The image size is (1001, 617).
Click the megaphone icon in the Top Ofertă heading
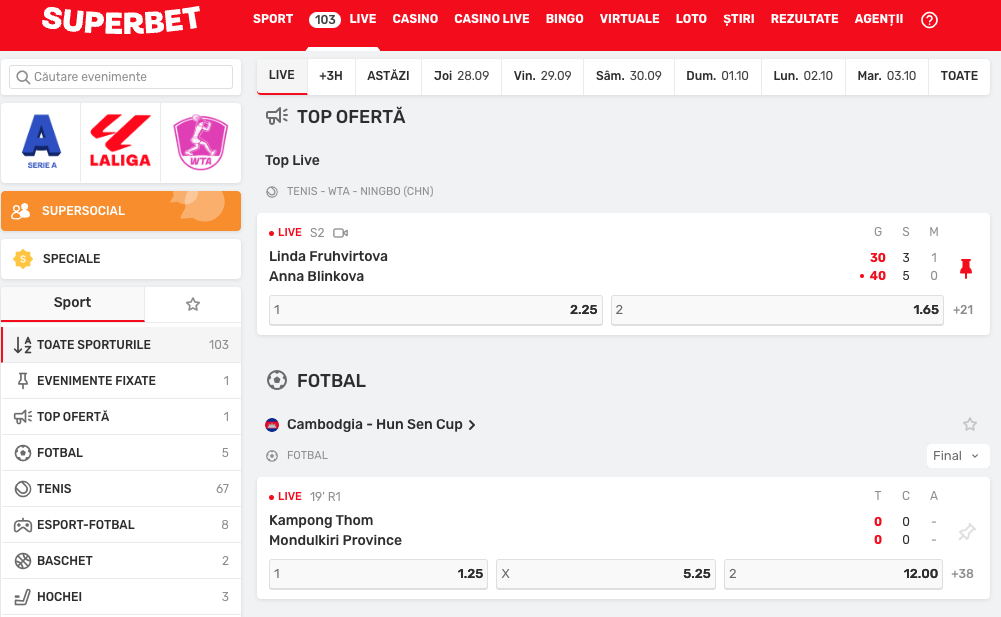[x=277, y=116]
